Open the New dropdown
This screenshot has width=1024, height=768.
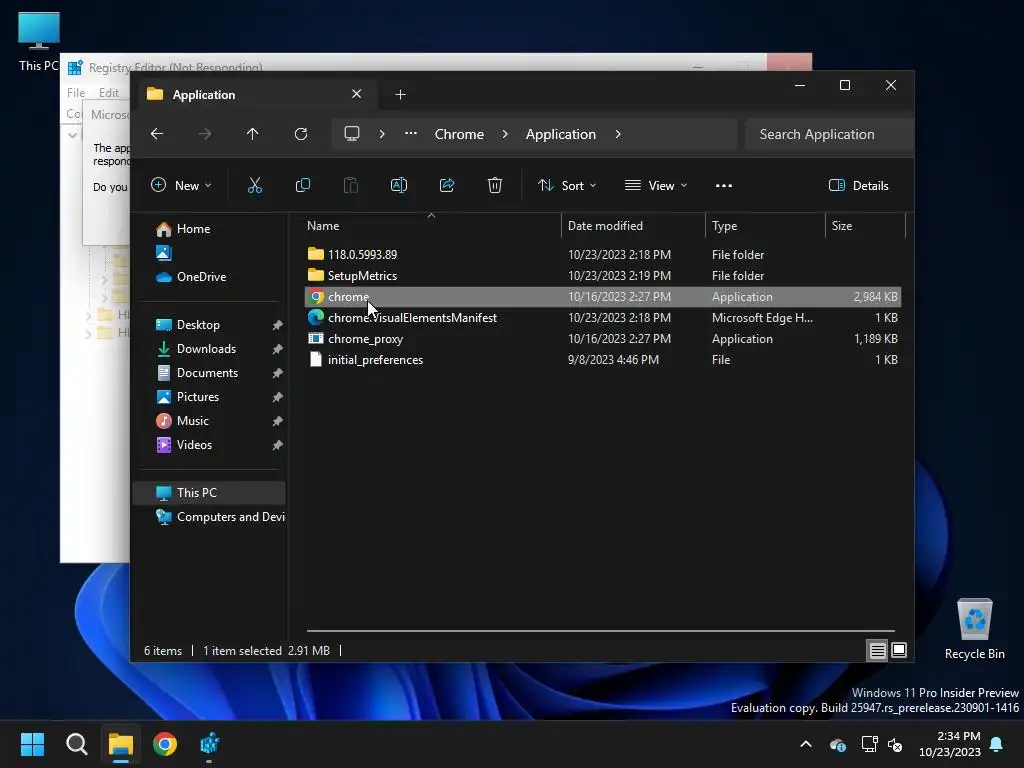coord(181,185)
